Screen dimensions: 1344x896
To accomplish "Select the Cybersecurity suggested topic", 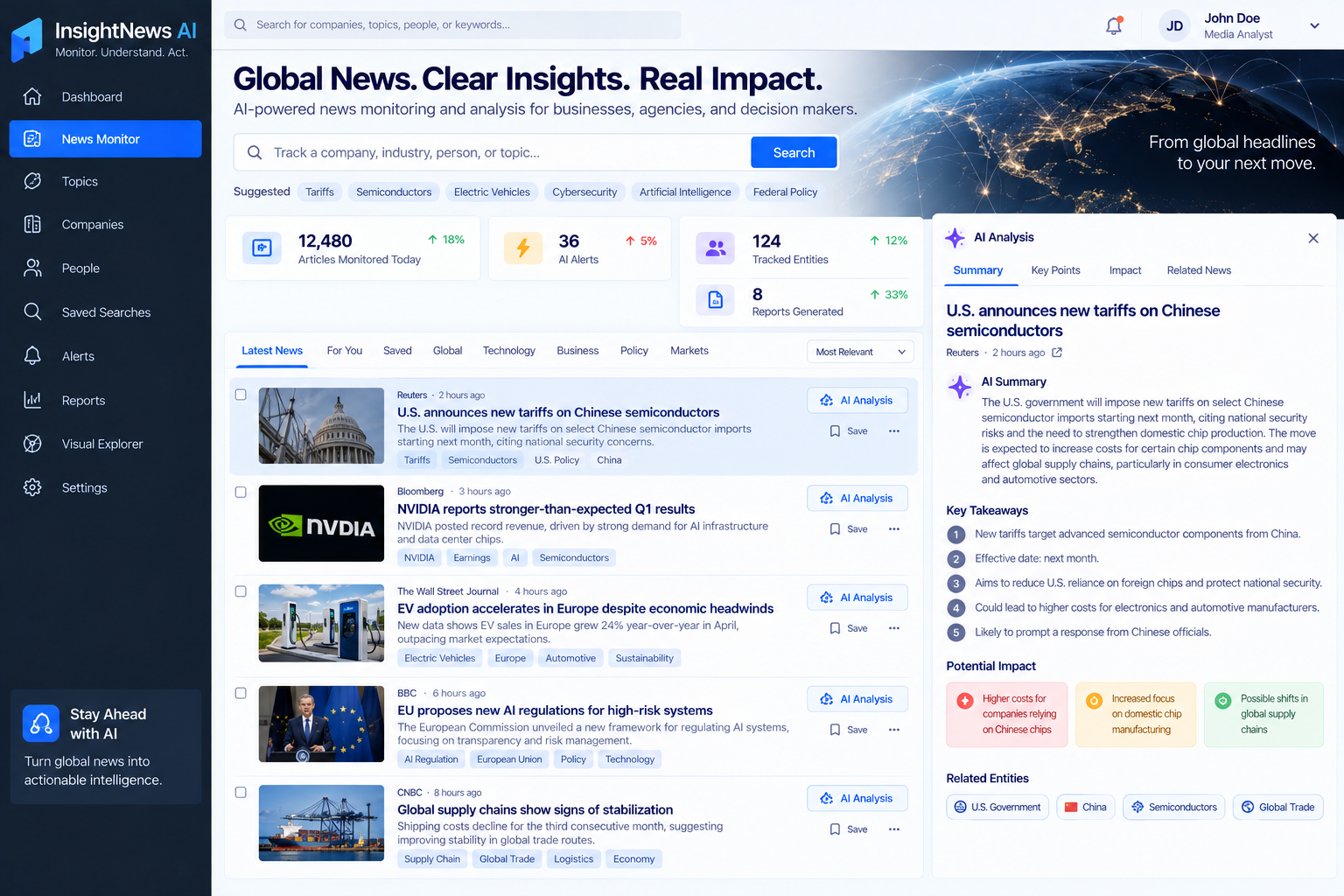I will pos(584,192).
